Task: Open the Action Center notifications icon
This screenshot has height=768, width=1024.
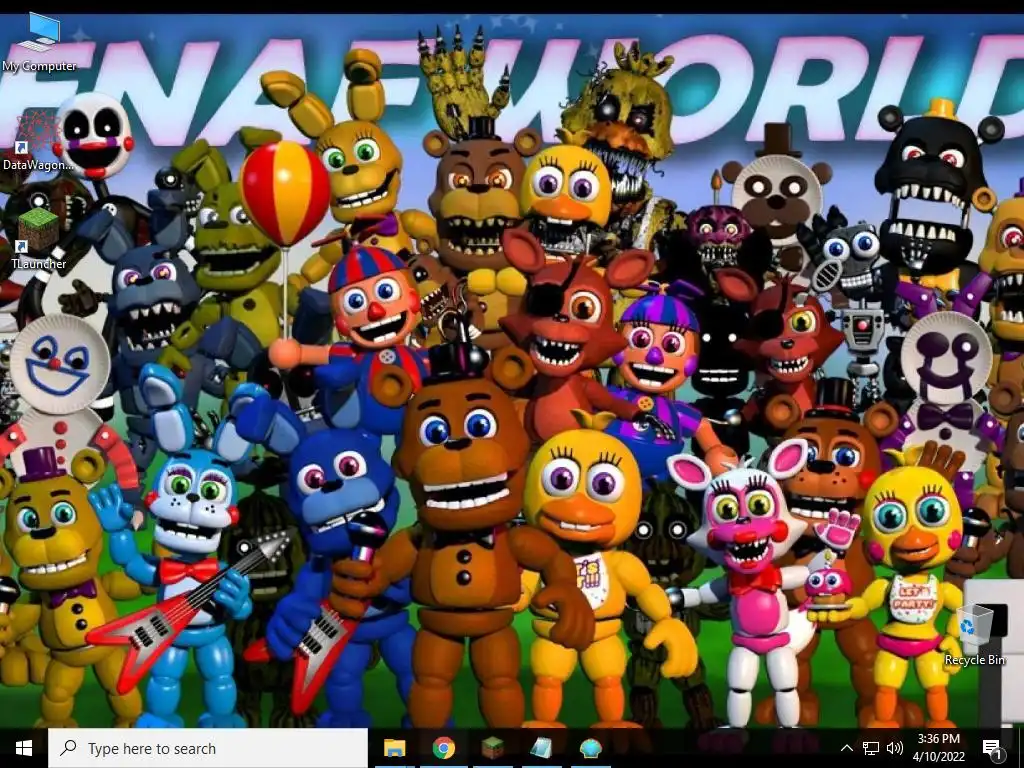Action: click(x=993, y=749)
